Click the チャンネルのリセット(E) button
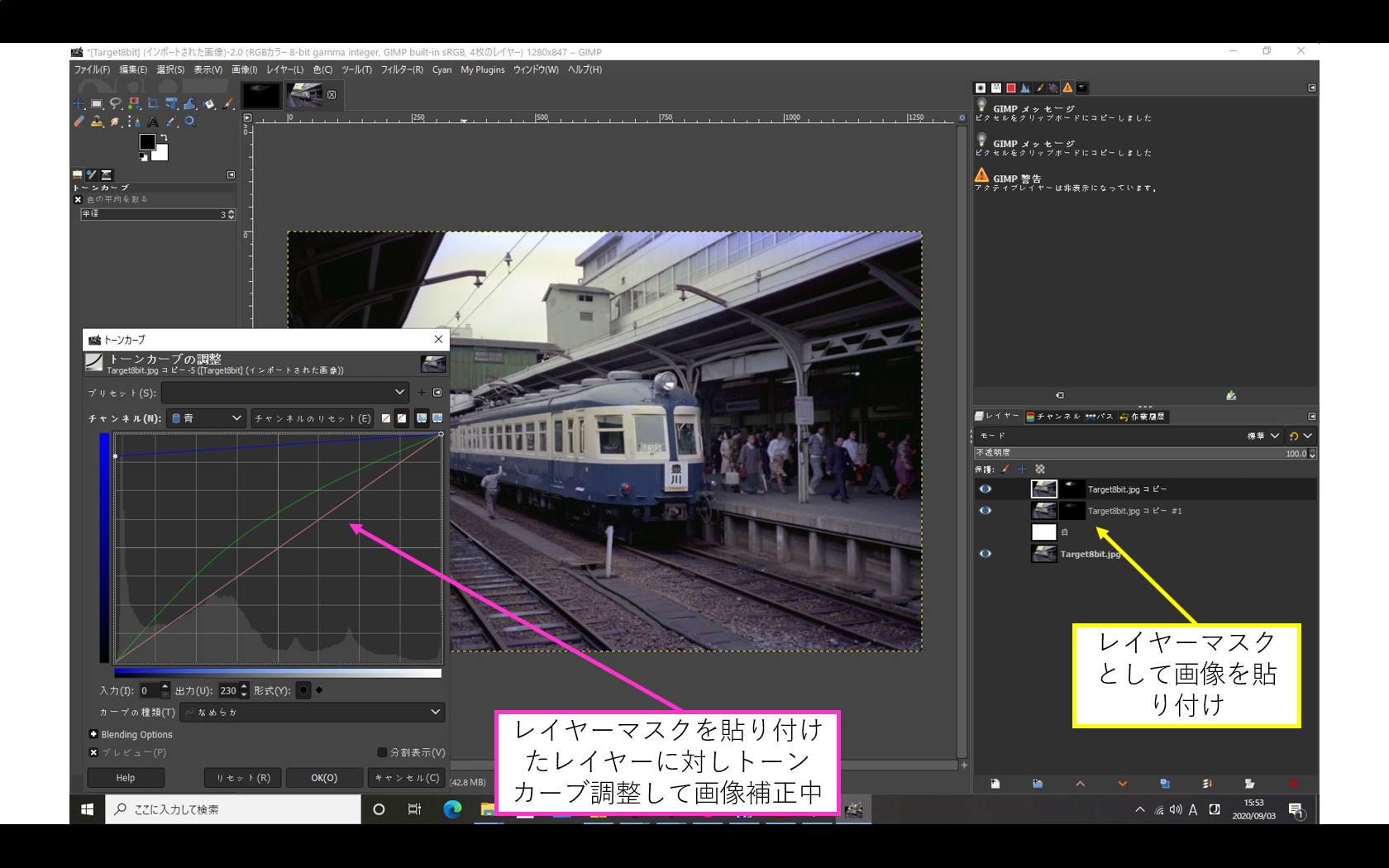 coord(313,418)
